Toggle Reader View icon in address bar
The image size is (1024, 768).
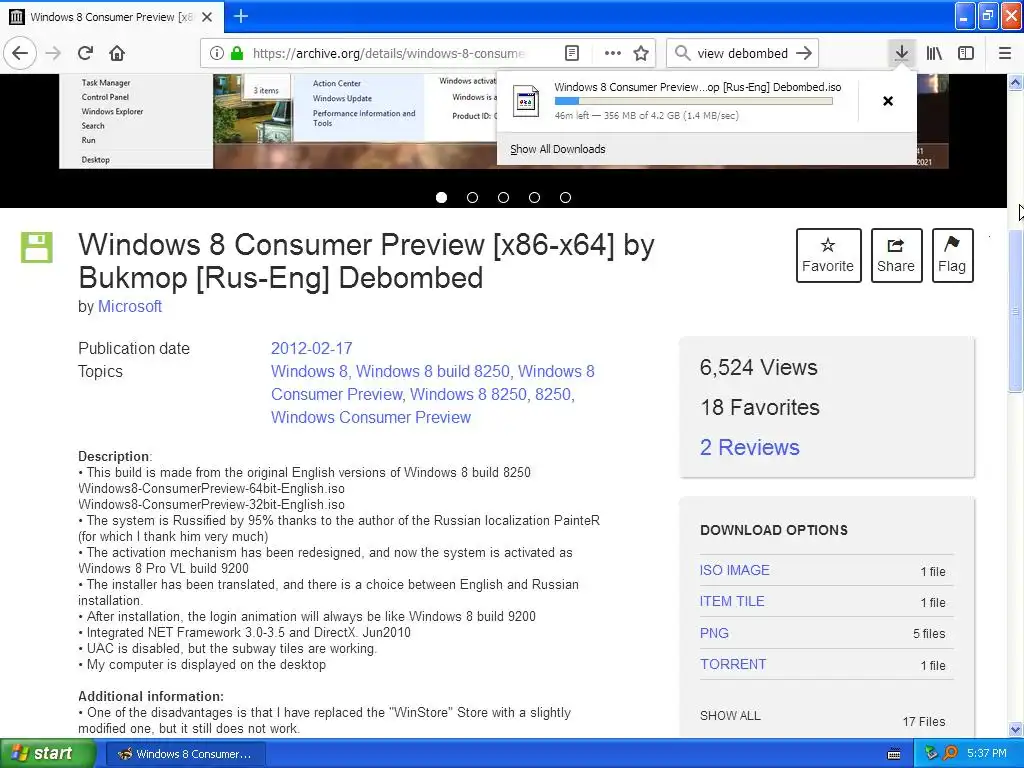571,53
